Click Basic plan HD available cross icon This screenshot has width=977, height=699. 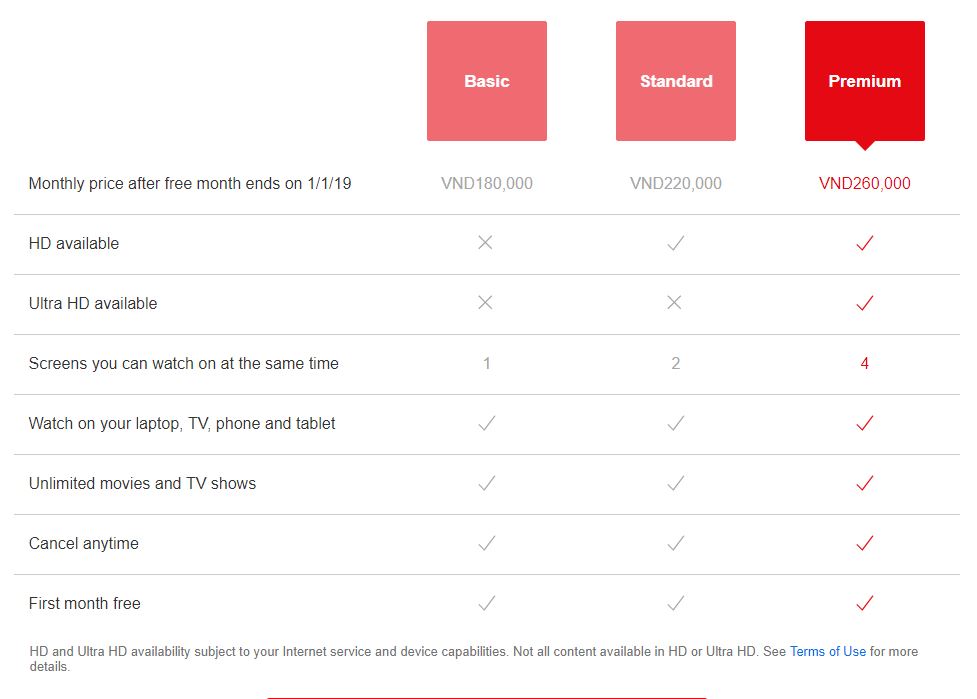pyautogui.click(x=486, y=243)
